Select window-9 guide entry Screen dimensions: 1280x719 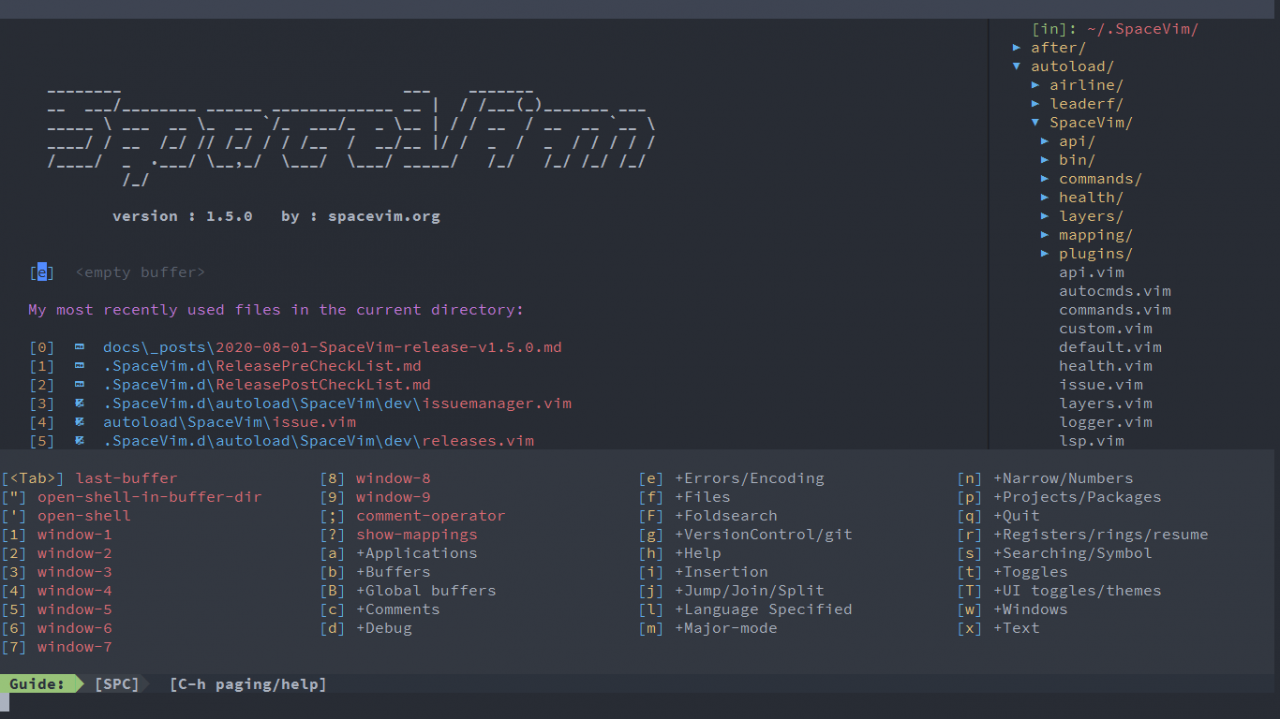pos(394,497)
